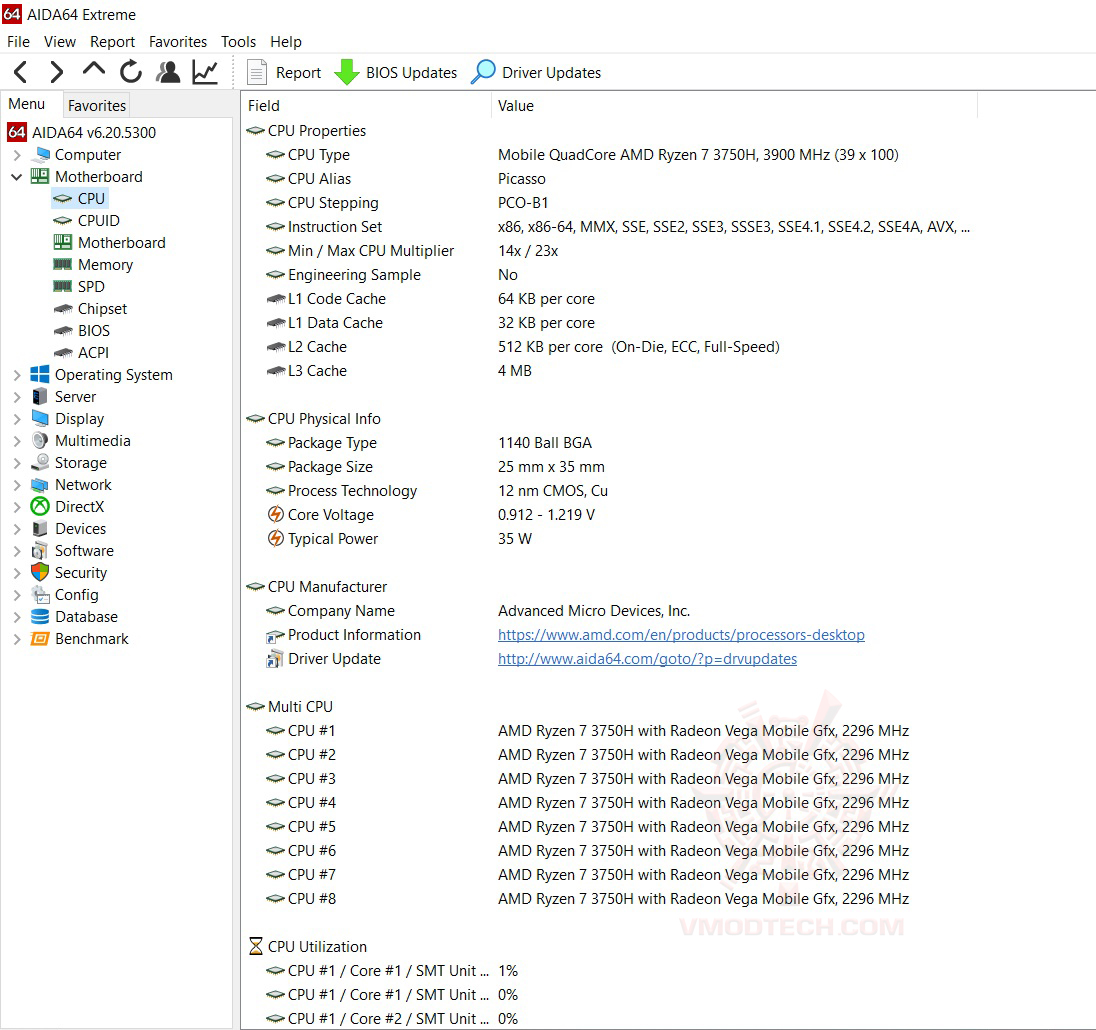Expand the DirectX tree node

click(x=17, y=507)
